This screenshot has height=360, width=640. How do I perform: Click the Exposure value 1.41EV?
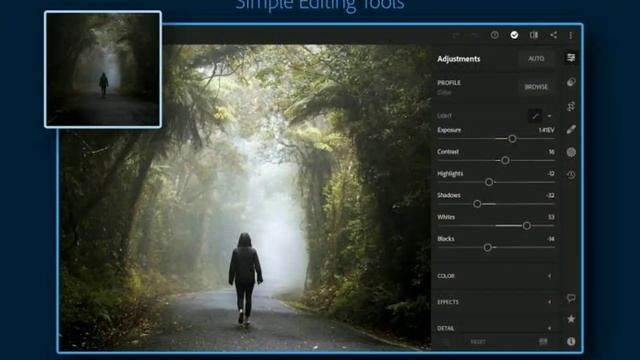coord(546,130)
